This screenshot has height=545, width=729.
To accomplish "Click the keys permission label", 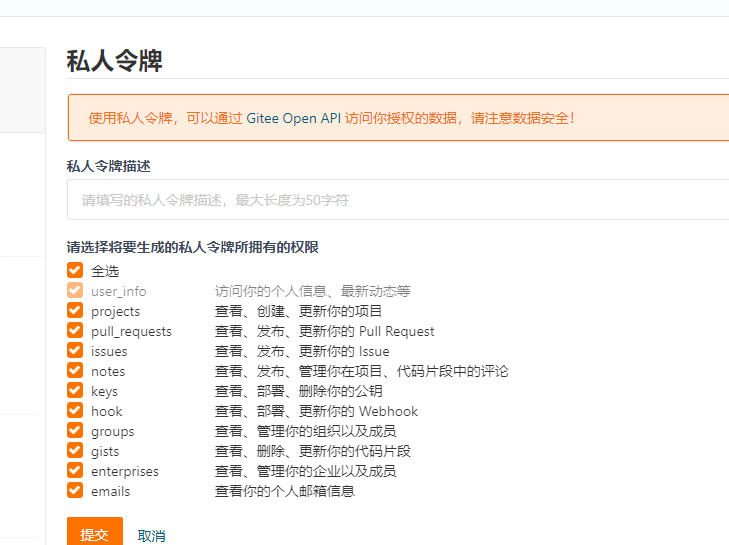I will (x=104, y=392).
